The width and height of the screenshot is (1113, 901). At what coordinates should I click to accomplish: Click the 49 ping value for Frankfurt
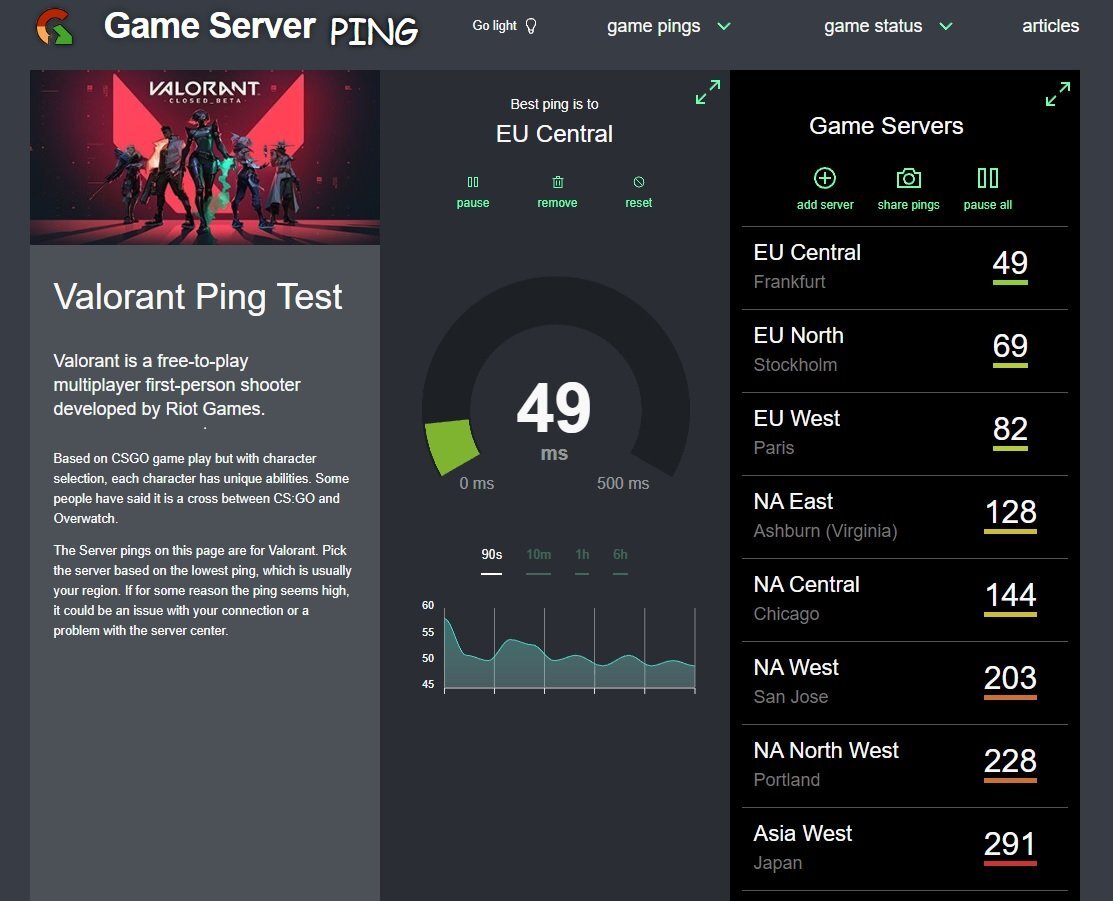pos(1010,263)
